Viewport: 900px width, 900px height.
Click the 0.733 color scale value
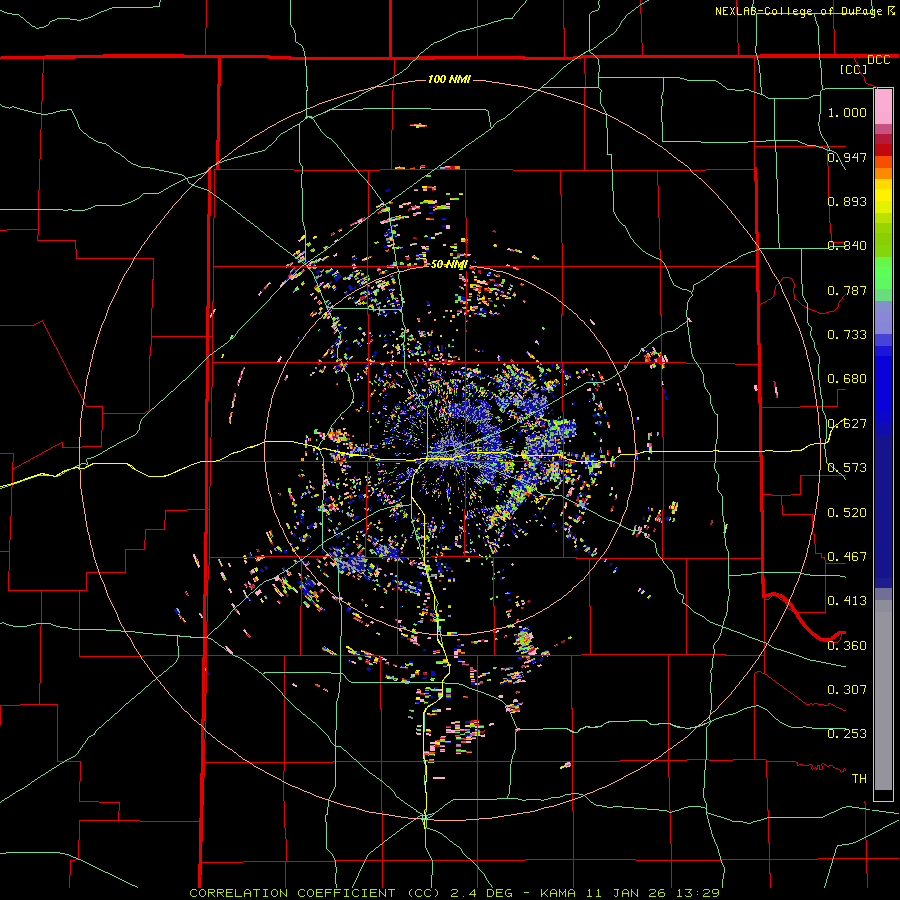coord(847,335)
